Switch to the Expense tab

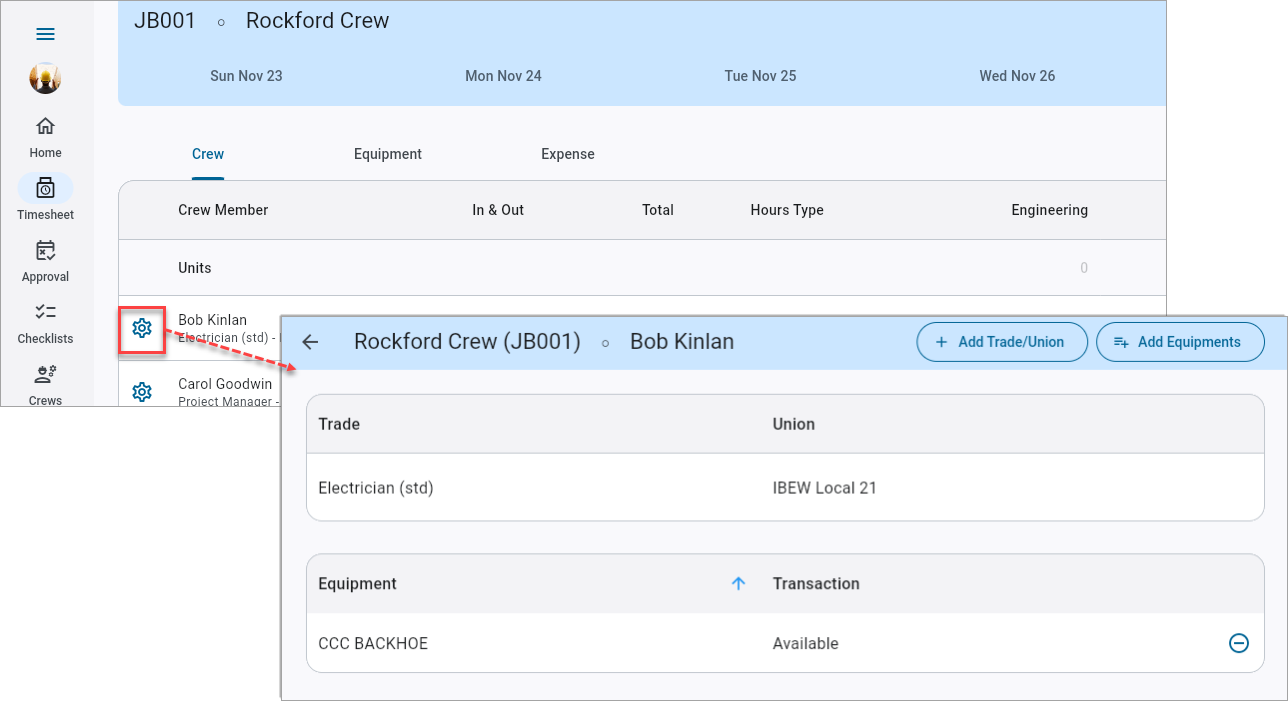(567, 154)
